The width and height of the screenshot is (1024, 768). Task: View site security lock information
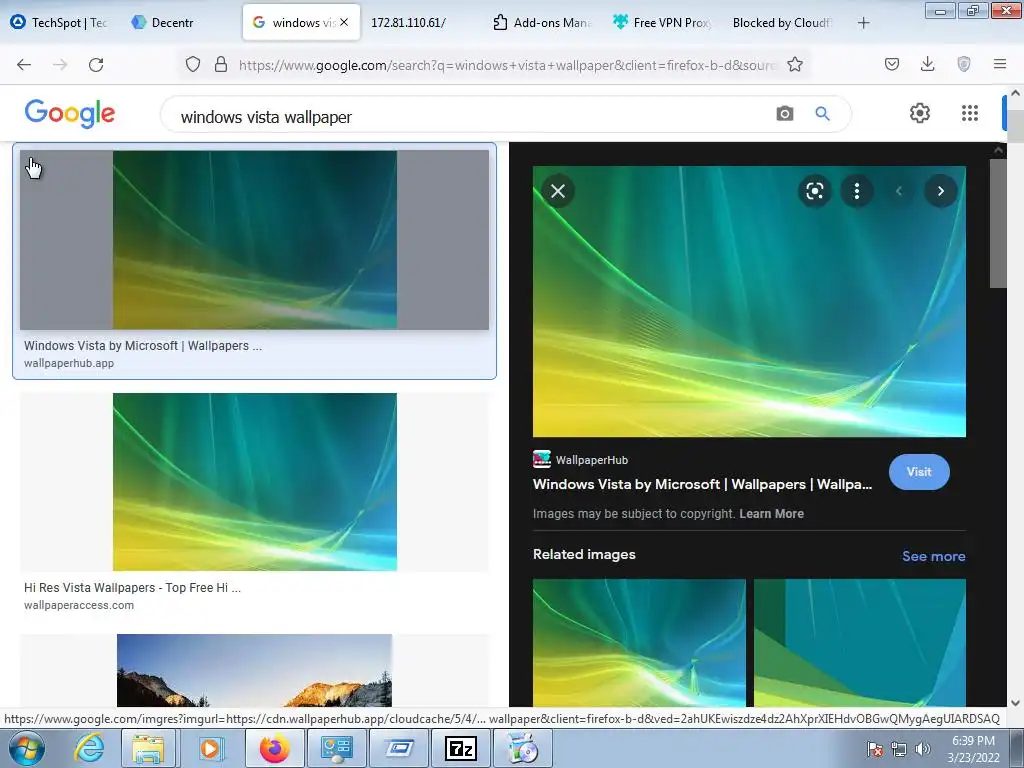point(221,64)
